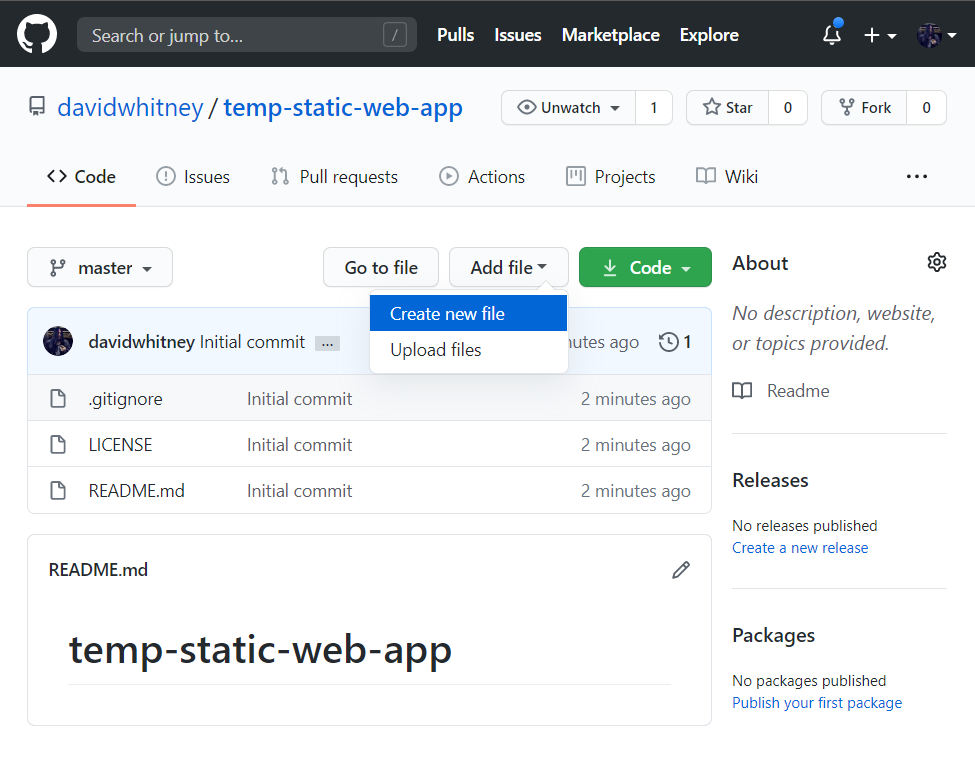Click the Go to file button
Viewport: 975px width, 757px height.
point(381,267)
